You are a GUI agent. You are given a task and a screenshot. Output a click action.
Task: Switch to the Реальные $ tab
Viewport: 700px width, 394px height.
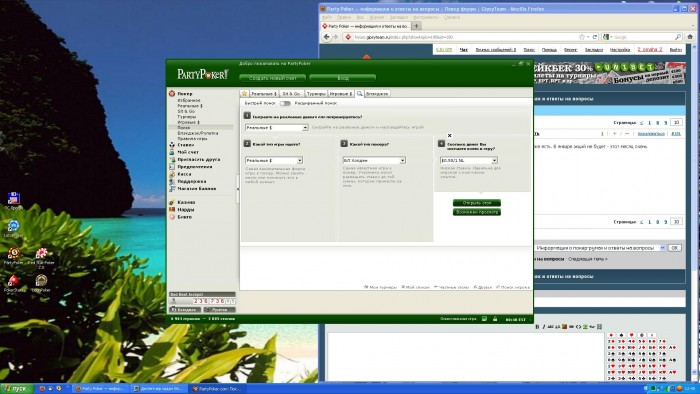click(263, 94)
